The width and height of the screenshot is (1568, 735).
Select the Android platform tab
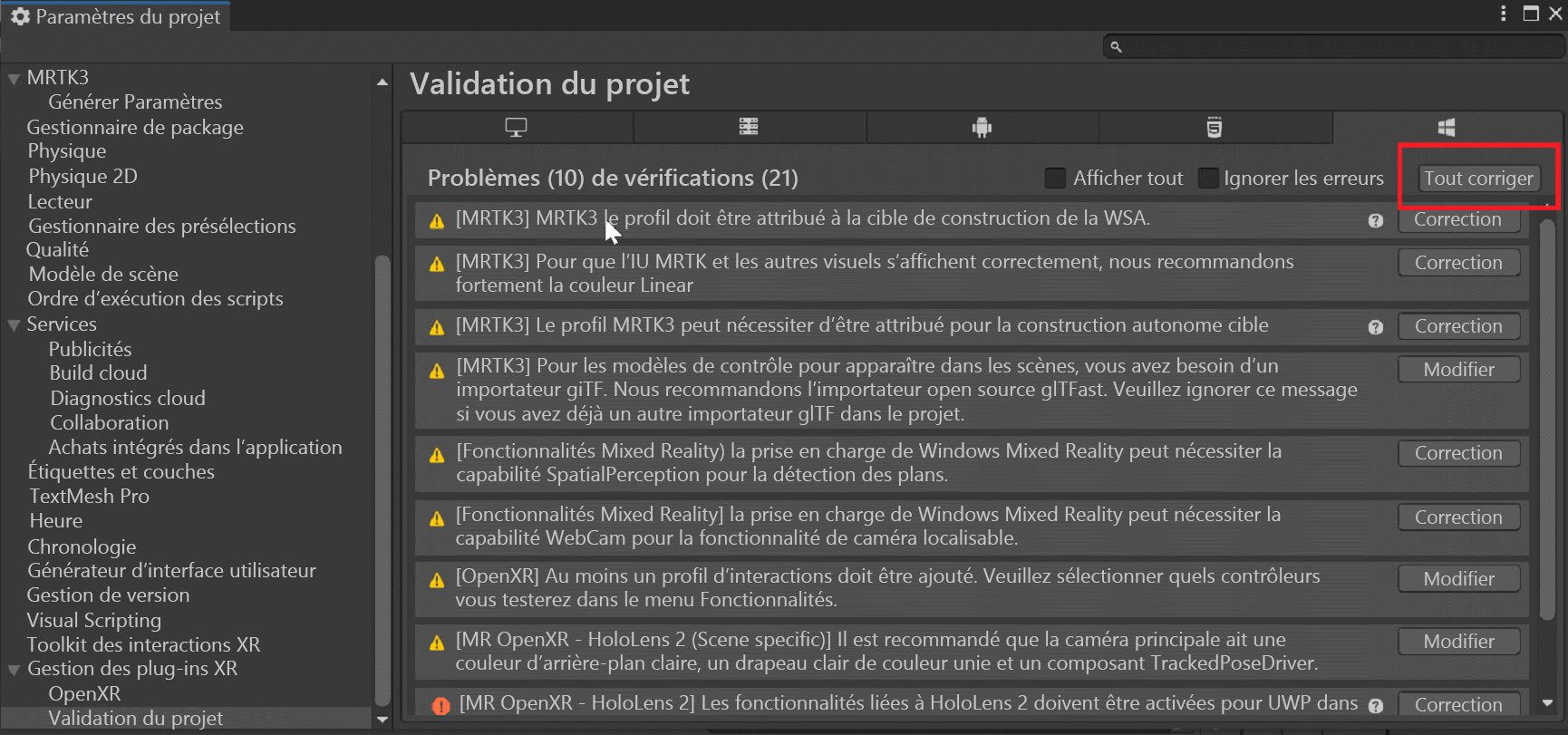click(982, 127)
